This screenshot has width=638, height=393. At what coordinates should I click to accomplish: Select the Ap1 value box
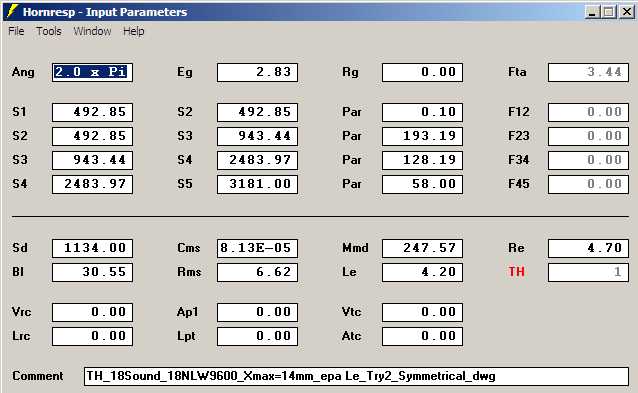click(257, 312)
